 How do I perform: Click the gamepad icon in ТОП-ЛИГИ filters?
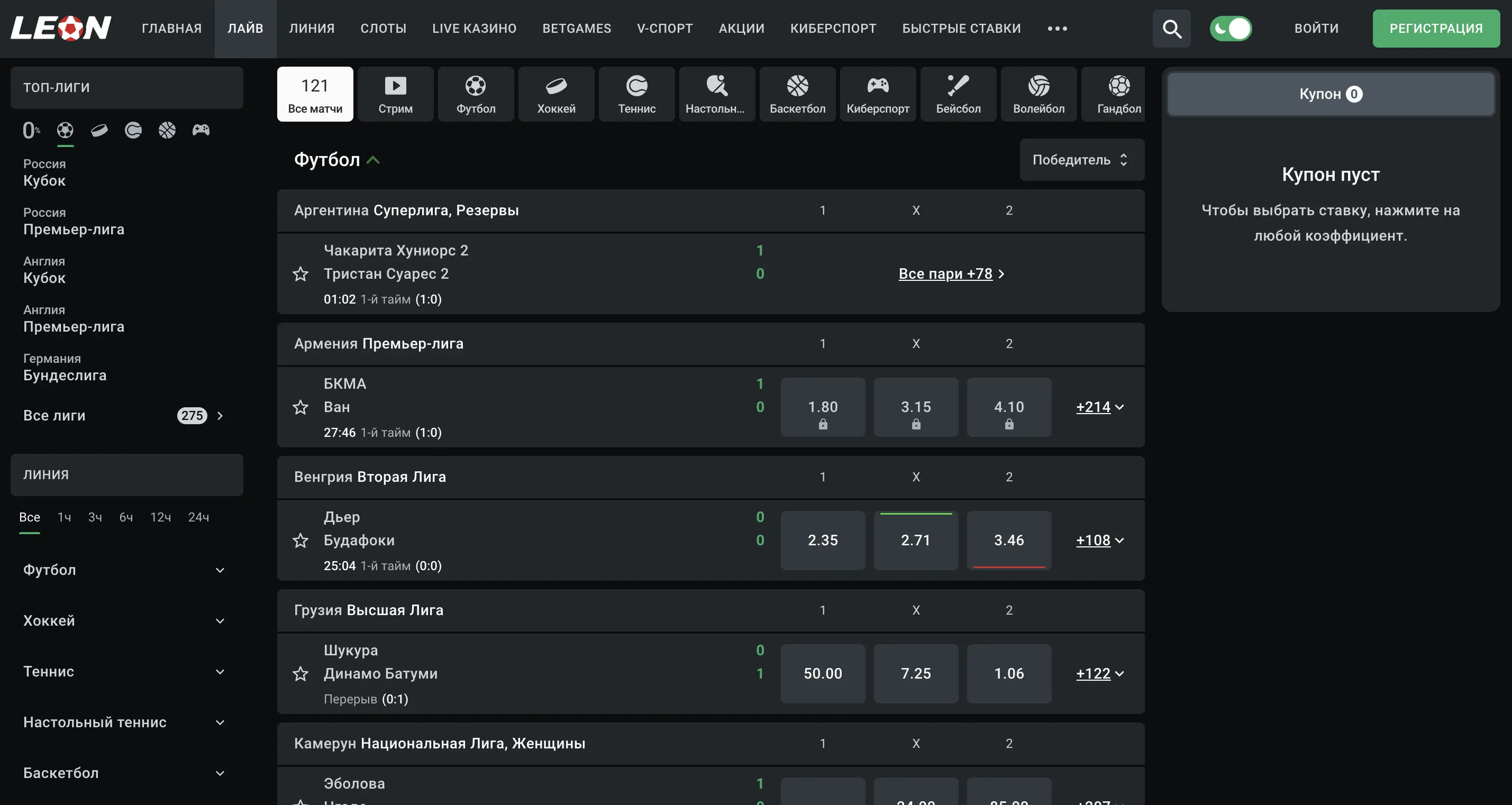(201, 130)
